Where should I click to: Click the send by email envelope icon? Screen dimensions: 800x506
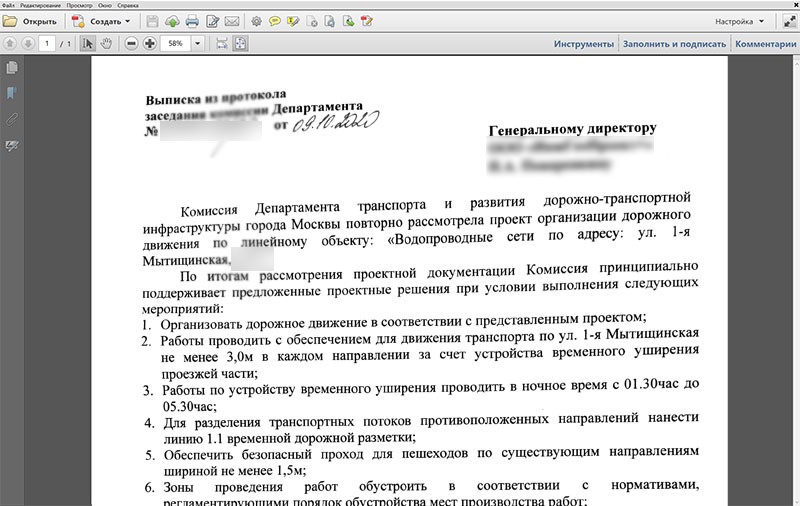pyautogui.click(x=232, y=21)
